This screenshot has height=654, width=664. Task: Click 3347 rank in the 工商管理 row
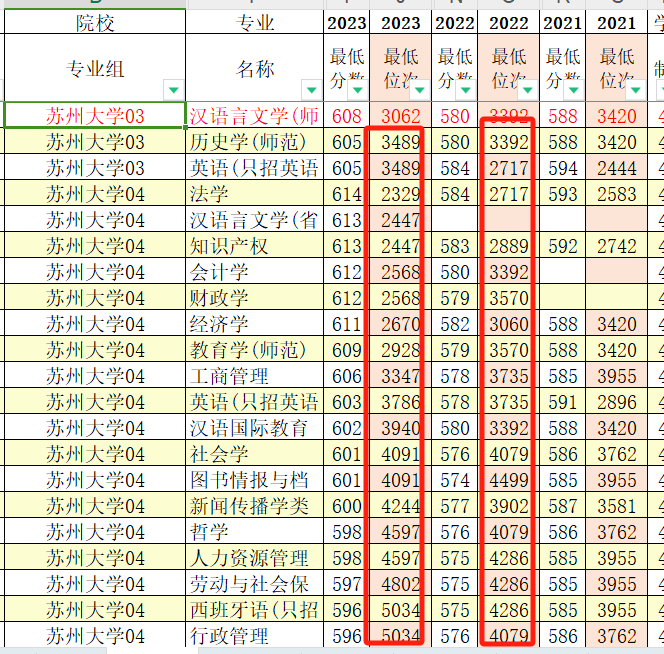click(401, 376)
